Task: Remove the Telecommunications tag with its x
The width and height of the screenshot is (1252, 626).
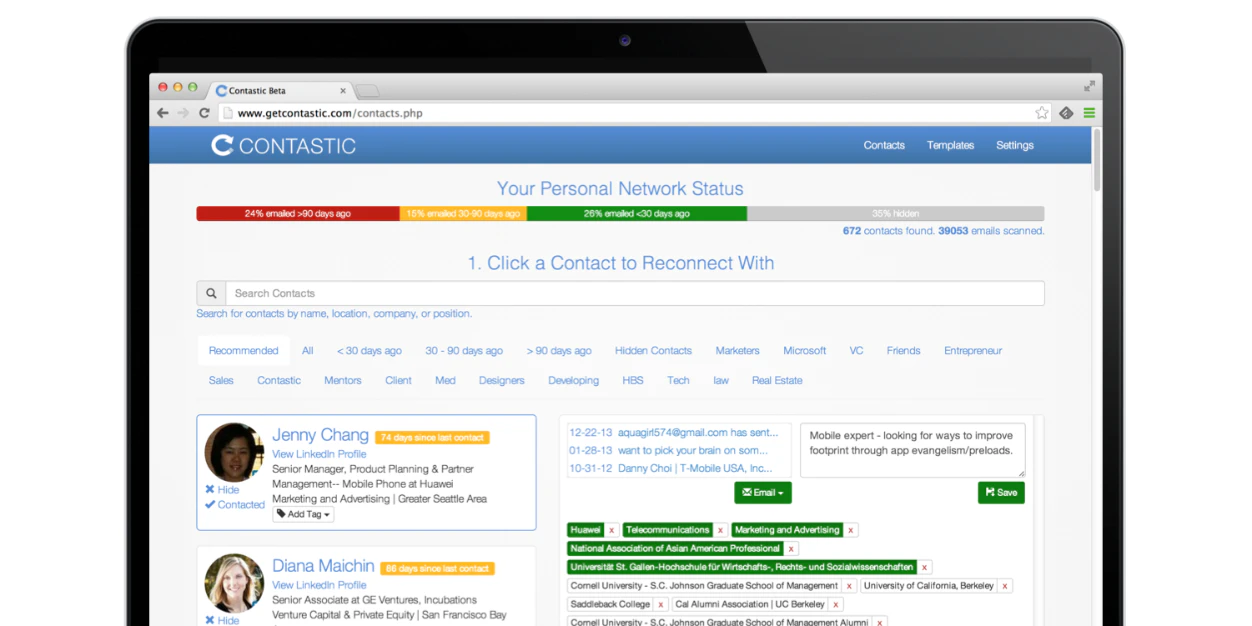Action: (x=720, y=530)
